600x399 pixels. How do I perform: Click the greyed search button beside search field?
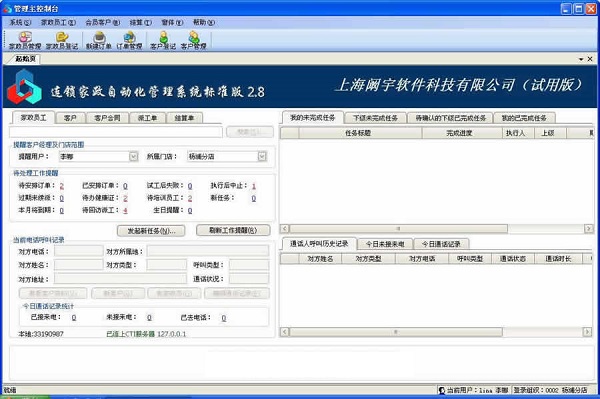[250, 132]
